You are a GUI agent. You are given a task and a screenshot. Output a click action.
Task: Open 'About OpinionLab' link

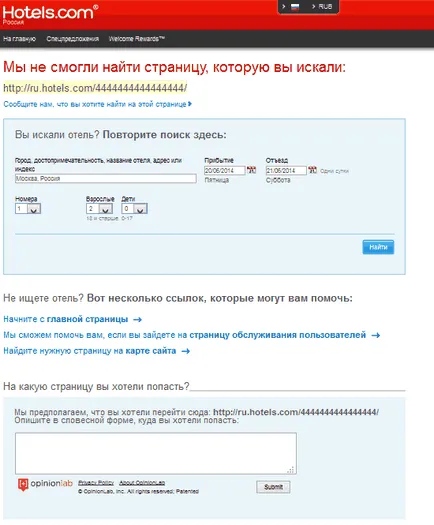point(142,482)
